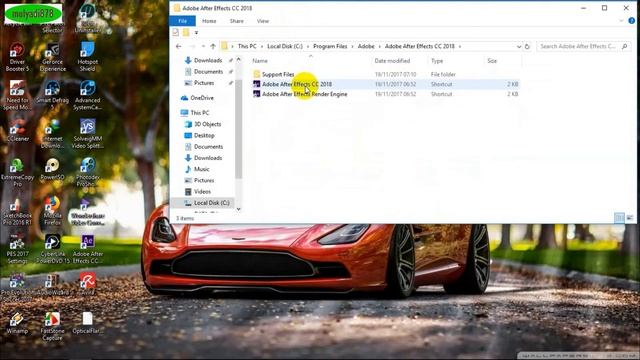The height and width of the screenshot is (360, 640).
Task: Select SolveigMM Video Splitter desktop icon
Action: pyautogui.click(x=87, y=133)
